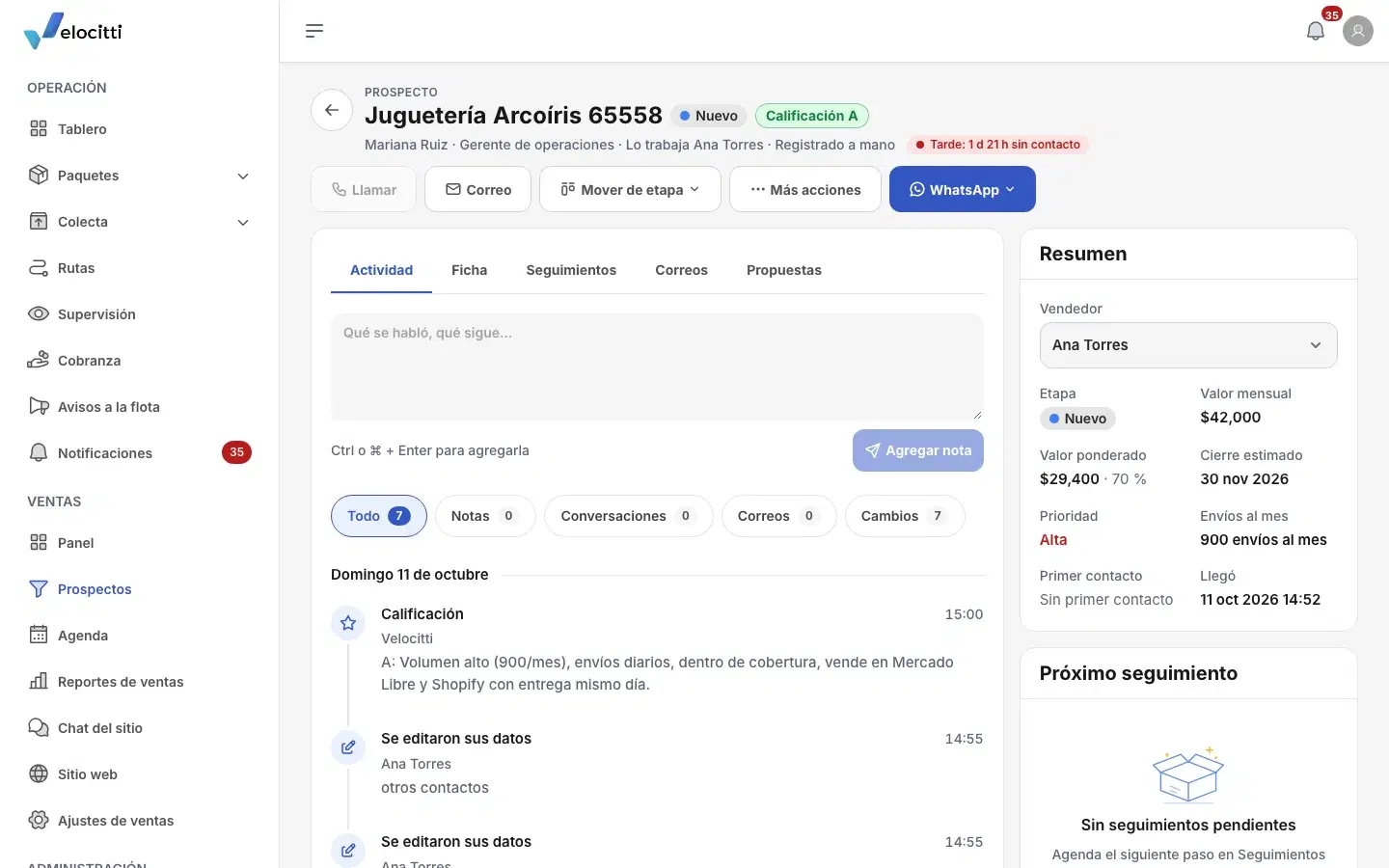1389x868 pixels.
Task: Click the Correo button
Action: [x=477, y=189]
